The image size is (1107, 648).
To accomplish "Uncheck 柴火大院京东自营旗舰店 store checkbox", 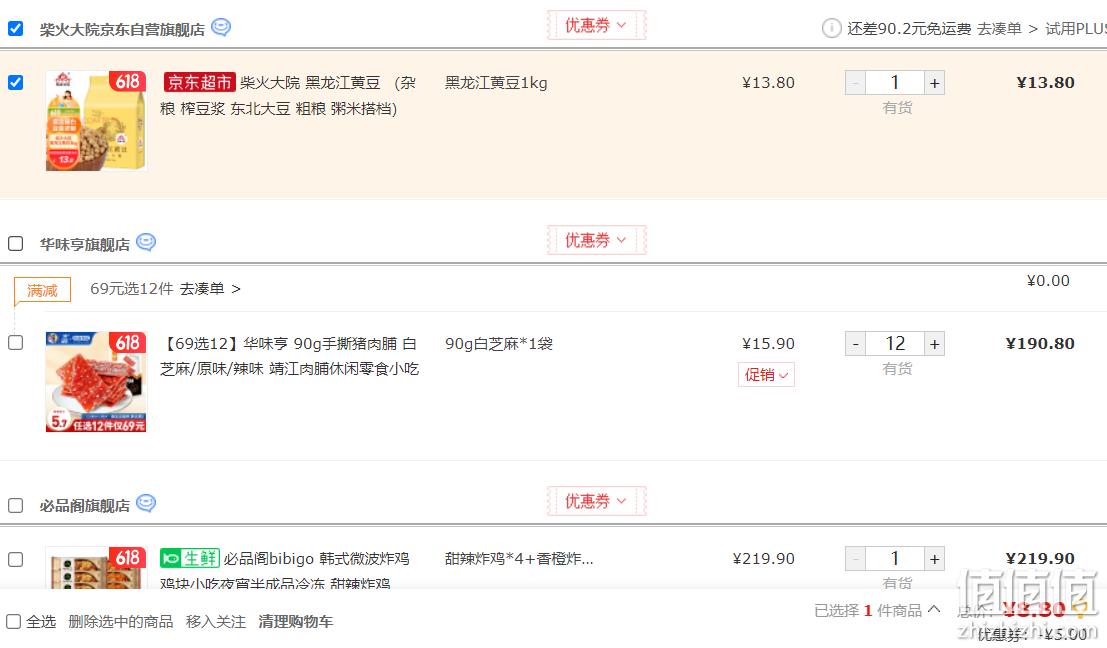I will tap(16, 28).
